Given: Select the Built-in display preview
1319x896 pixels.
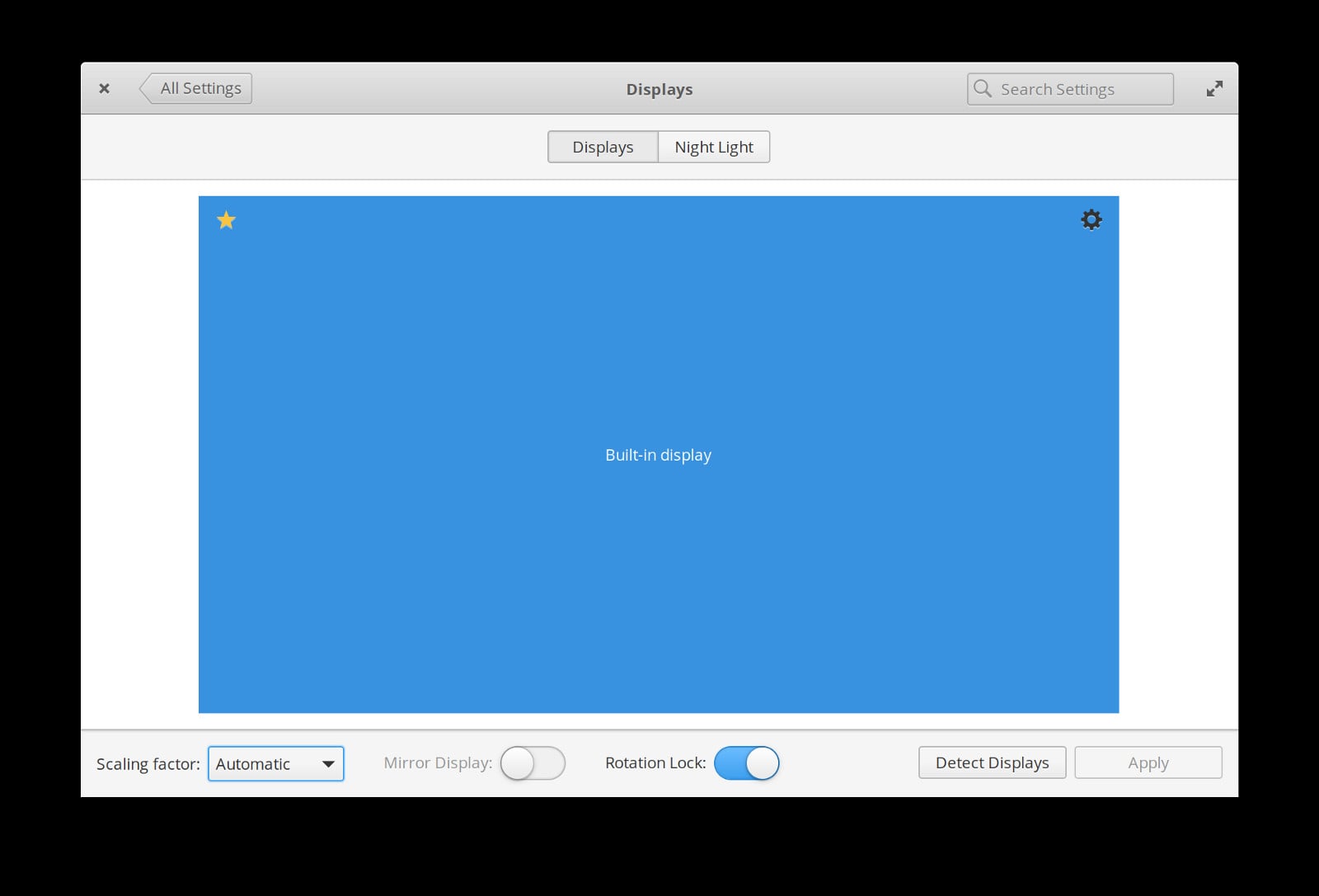Looking at the screenshot, I should coord(659,454).
